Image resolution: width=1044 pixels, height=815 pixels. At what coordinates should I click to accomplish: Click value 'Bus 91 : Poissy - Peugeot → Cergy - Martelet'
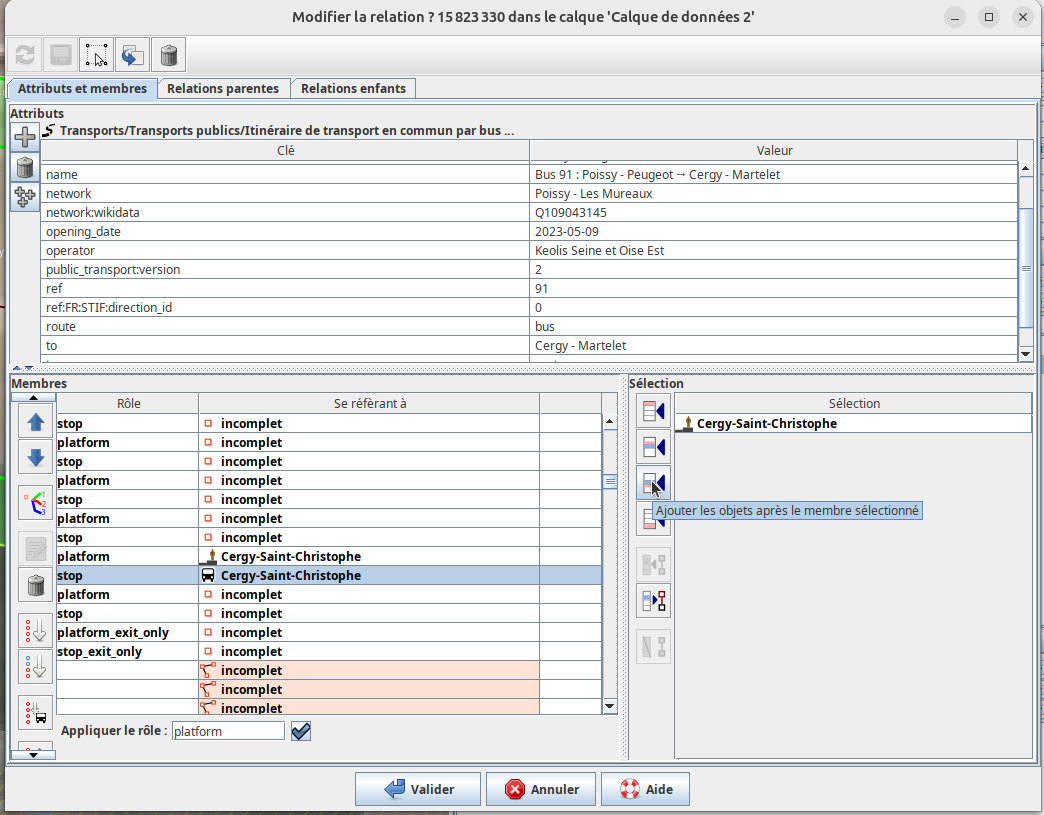774,174
